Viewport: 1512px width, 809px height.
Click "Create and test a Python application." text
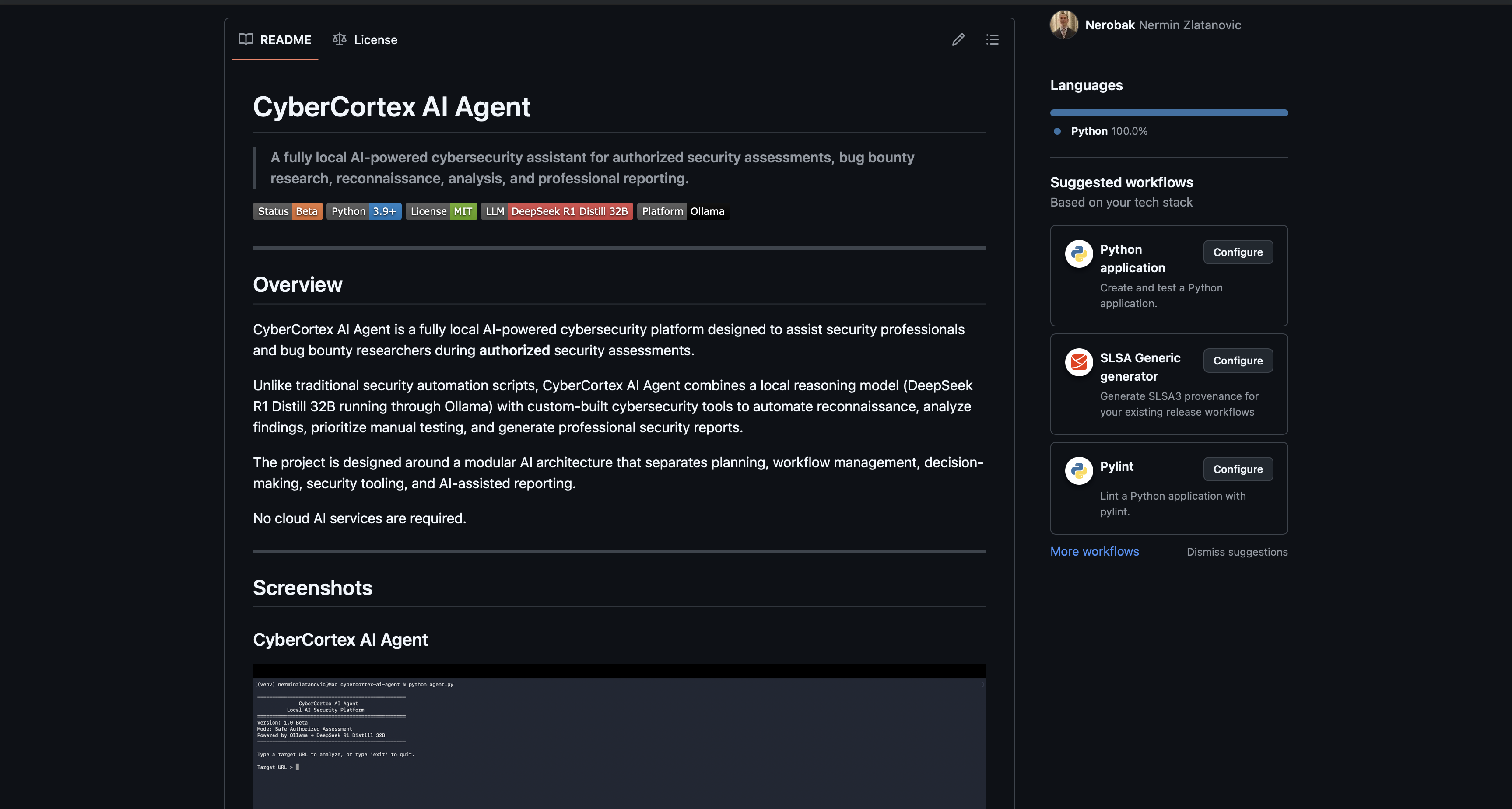[1161, 296]
